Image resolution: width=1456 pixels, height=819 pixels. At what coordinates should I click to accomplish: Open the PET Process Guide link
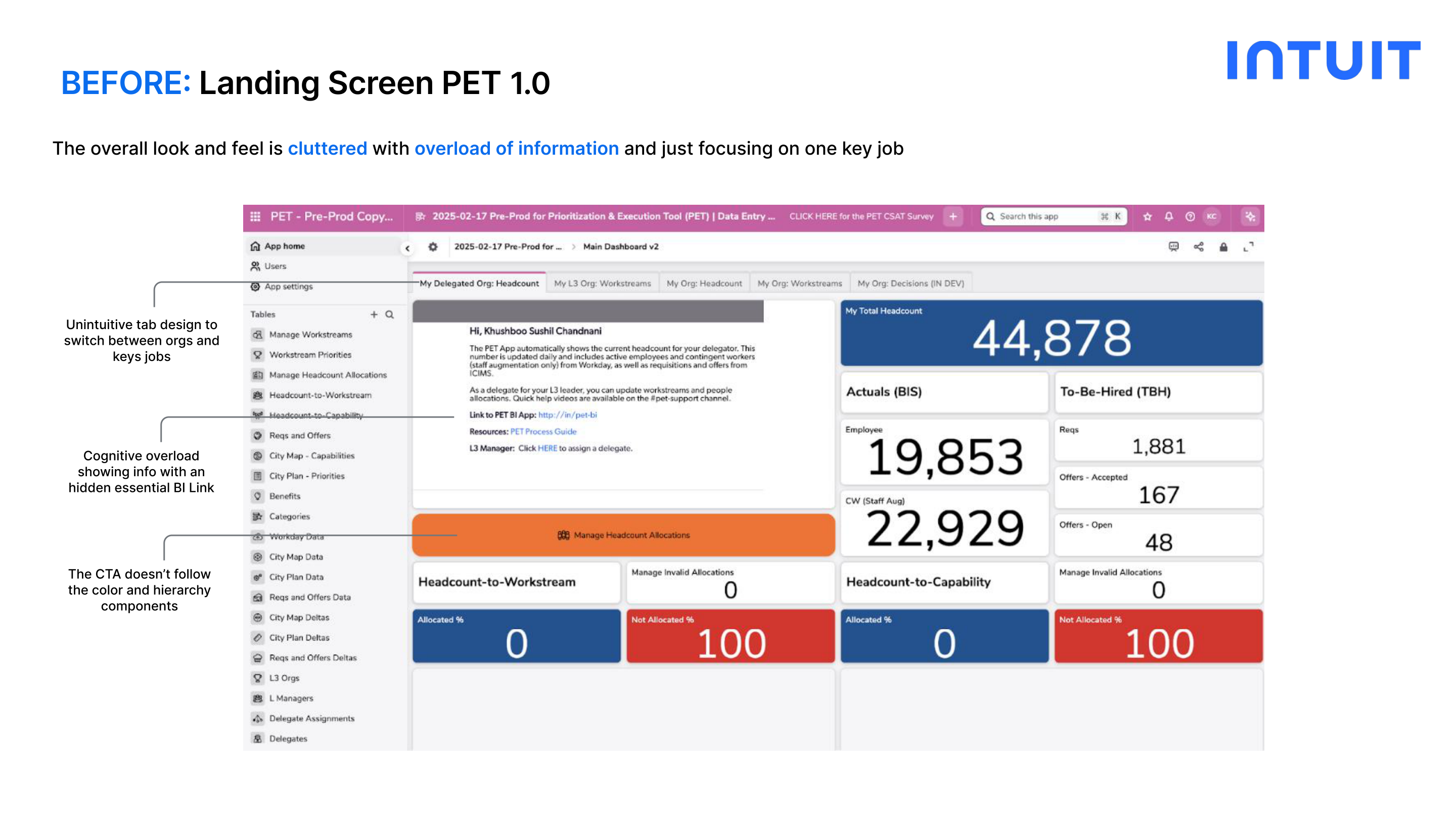(543, 431)
